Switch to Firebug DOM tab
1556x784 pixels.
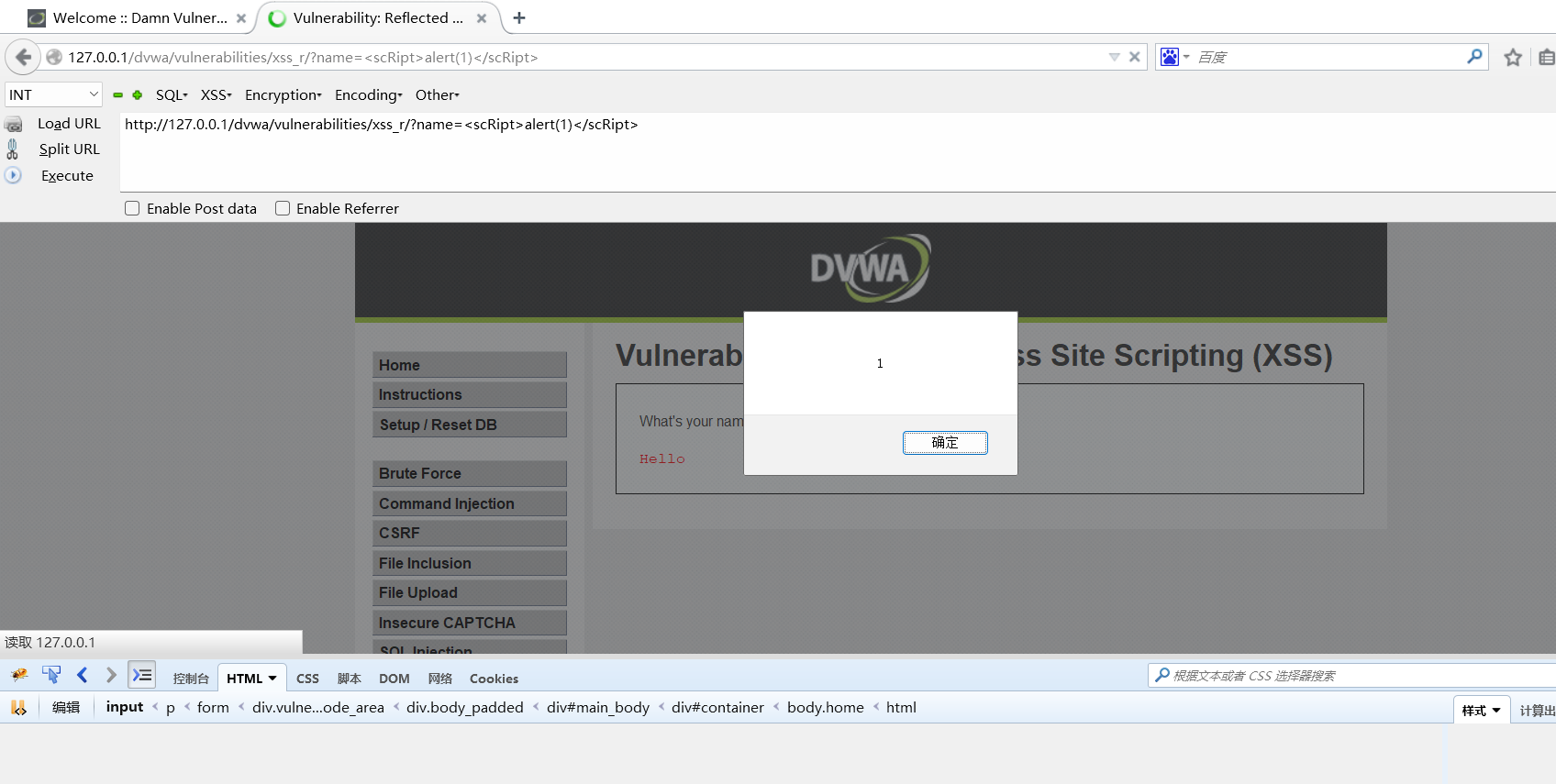(395, 679)
